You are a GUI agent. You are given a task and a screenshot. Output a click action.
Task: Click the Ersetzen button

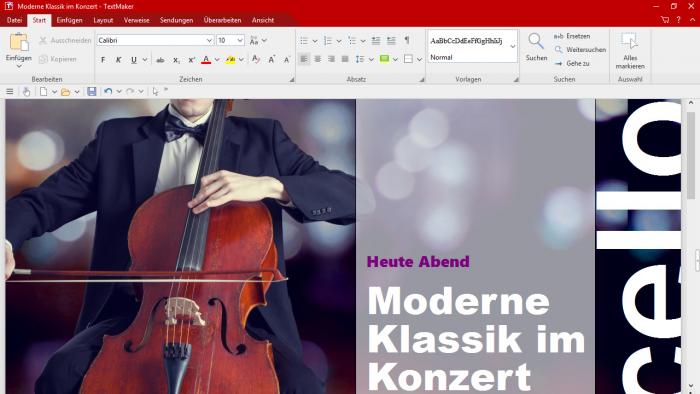[x=572, y=36]
